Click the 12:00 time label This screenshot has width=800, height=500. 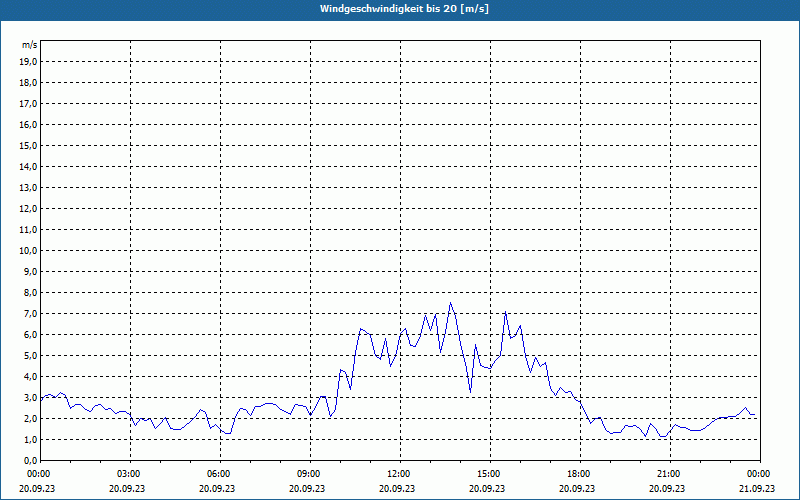point(399,474)
